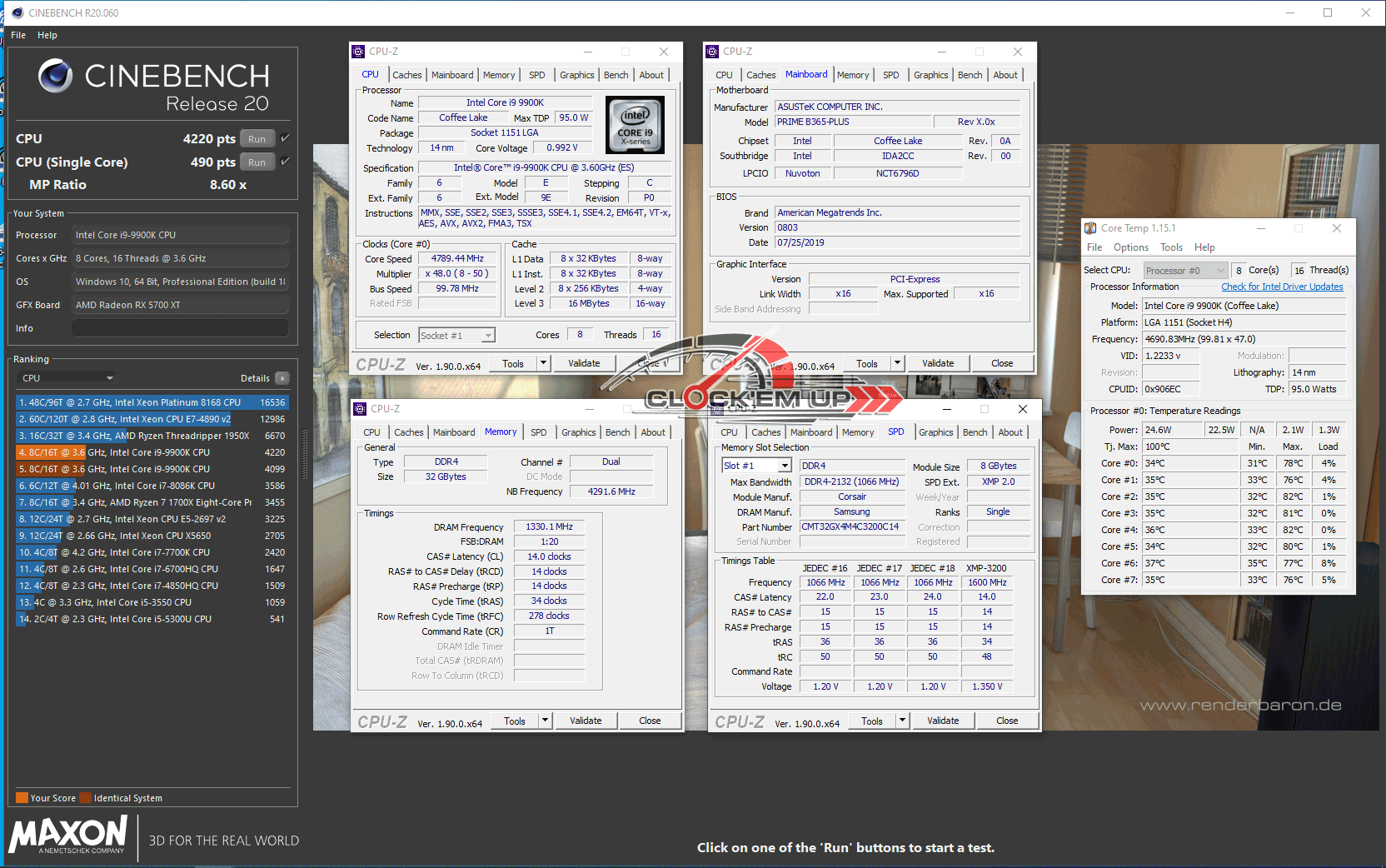Click the Info input field in Your System
Viewport: 1386px width, 868px height.
pyautogui.click(x=180, y=328)
